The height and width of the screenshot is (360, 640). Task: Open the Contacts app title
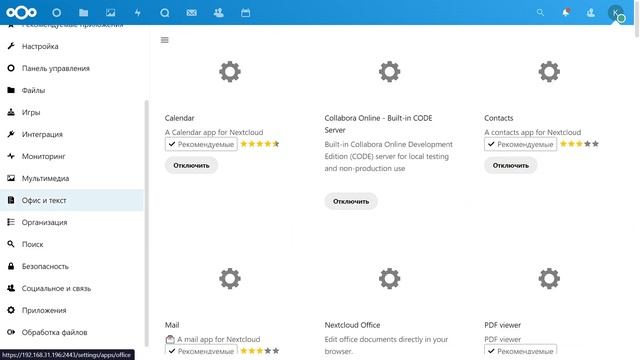[499, 118]
